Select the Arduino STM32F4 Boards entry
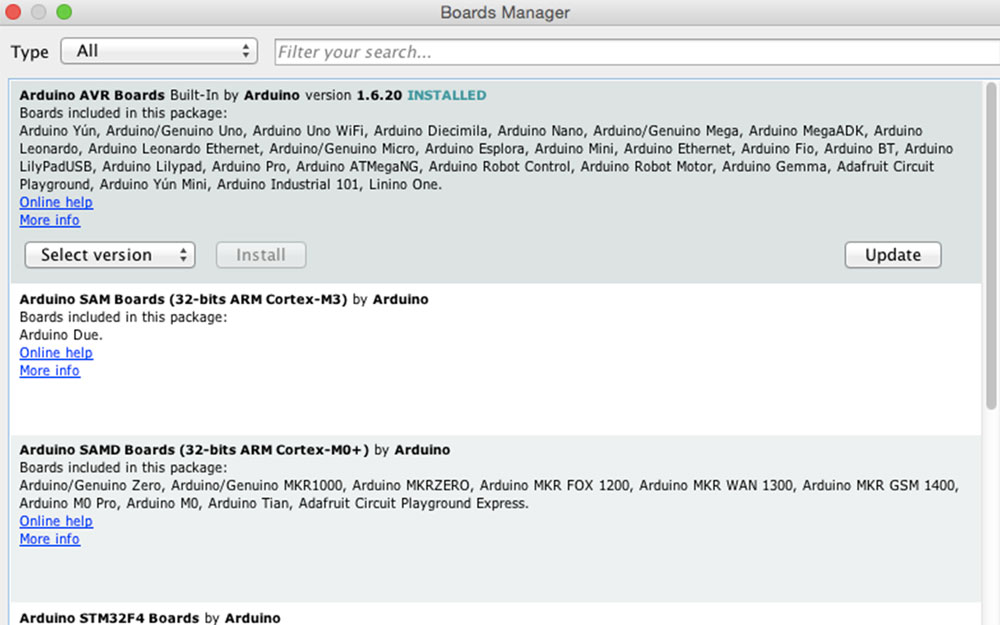This screenshot has height=625, width=1000. pos(495,614)
